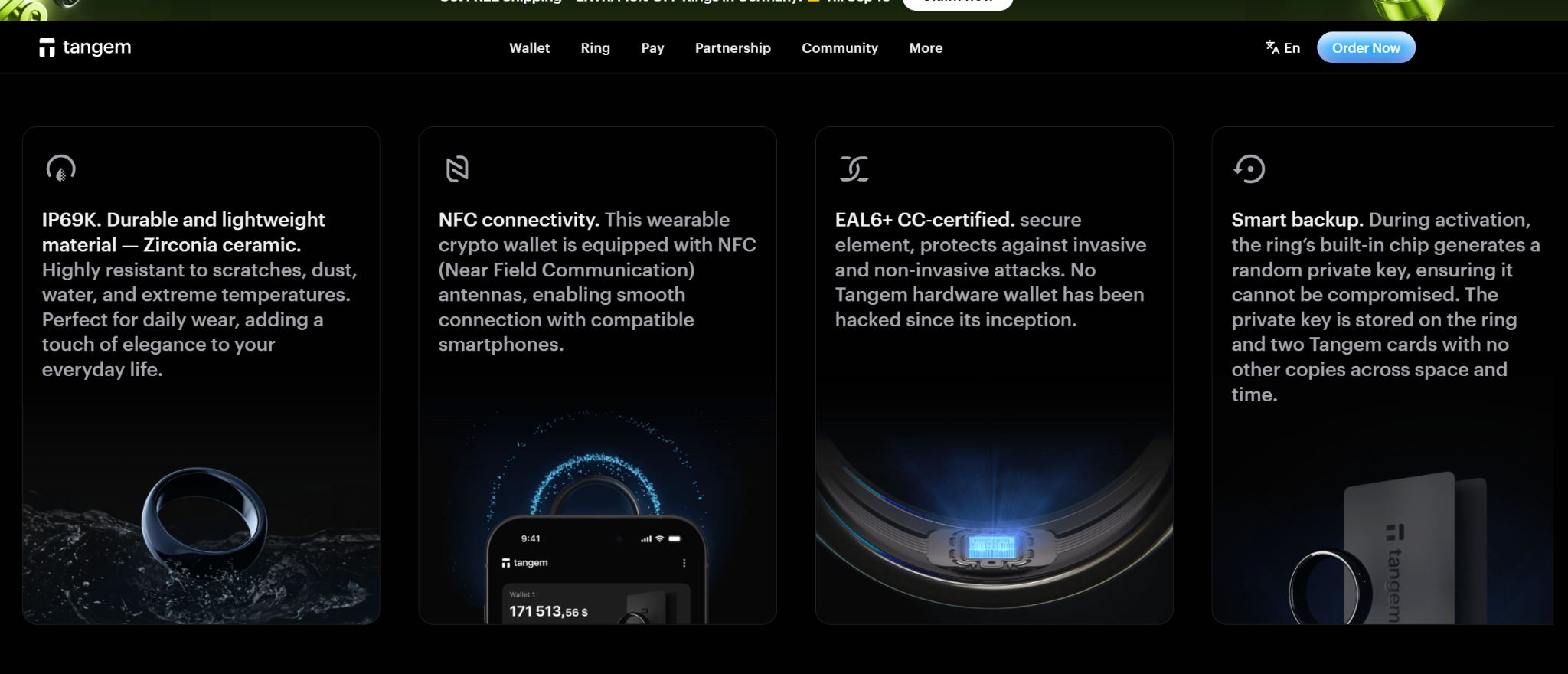Click the NFC icon on the connectivity card

point(457,168)
